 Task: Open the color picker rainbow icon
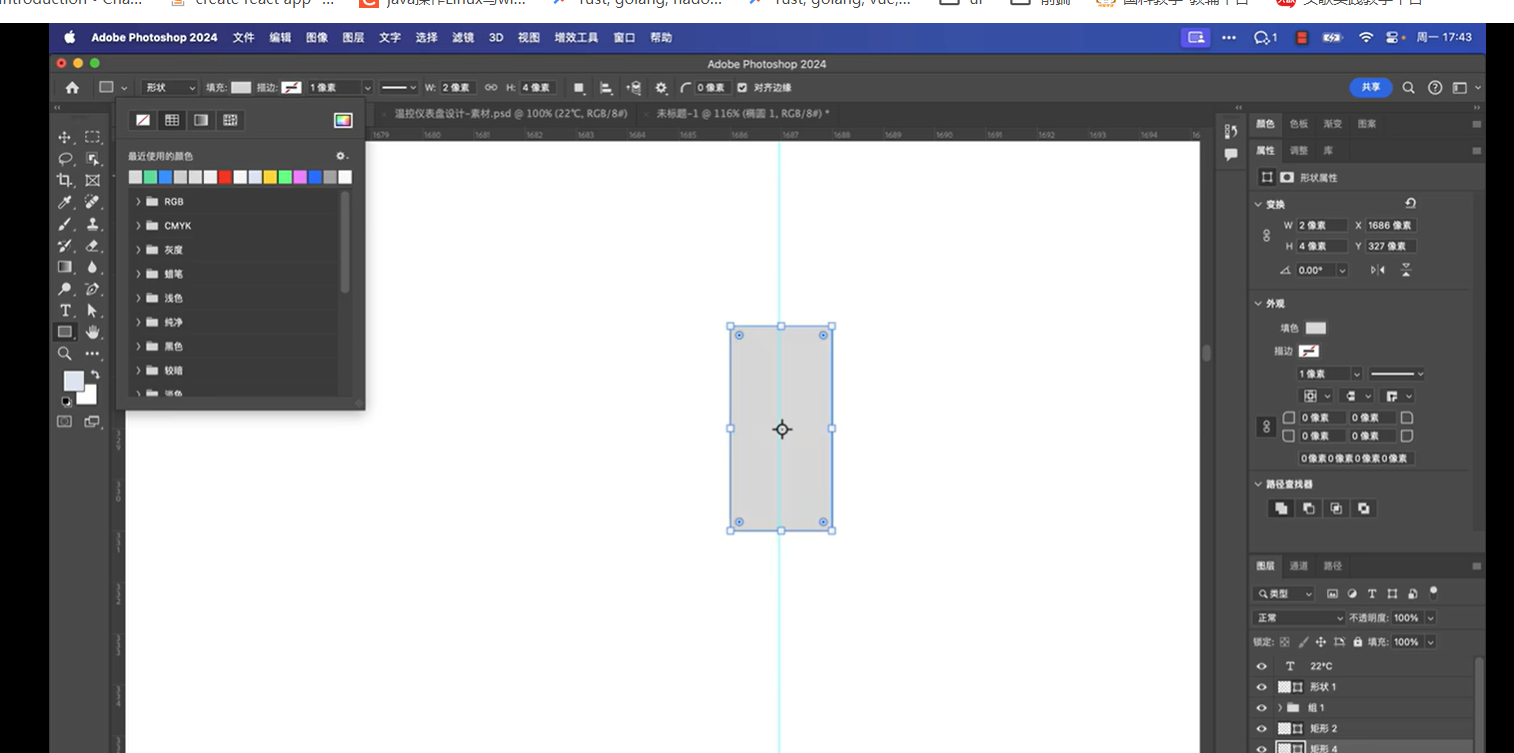[343, 120]
